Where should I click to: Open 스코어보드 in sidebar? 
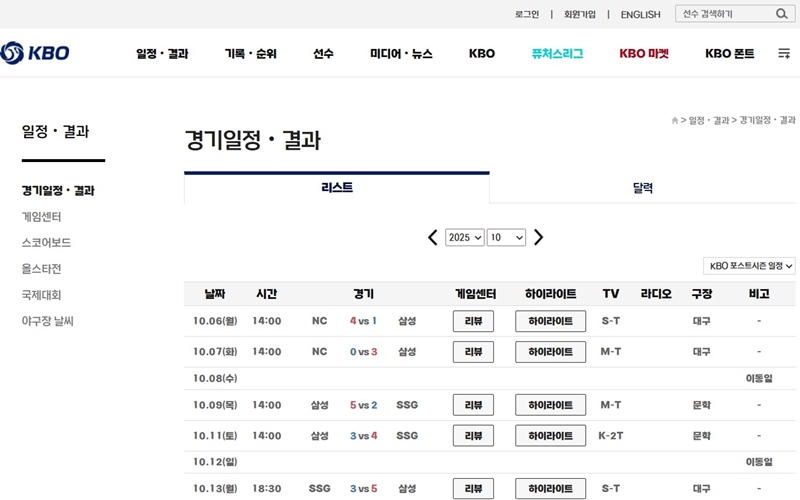(x=46, y=242)
